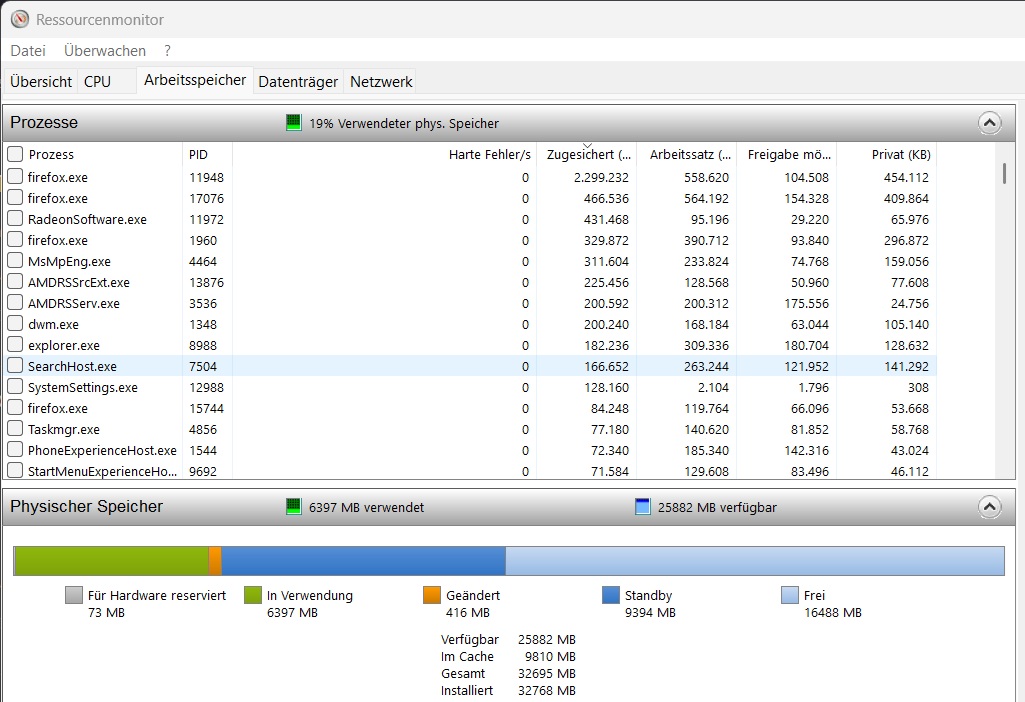This screenshot has width=1025, height=702.
Task: Collapse the Physischer Speicher section chevron
Action: (990, 507)
